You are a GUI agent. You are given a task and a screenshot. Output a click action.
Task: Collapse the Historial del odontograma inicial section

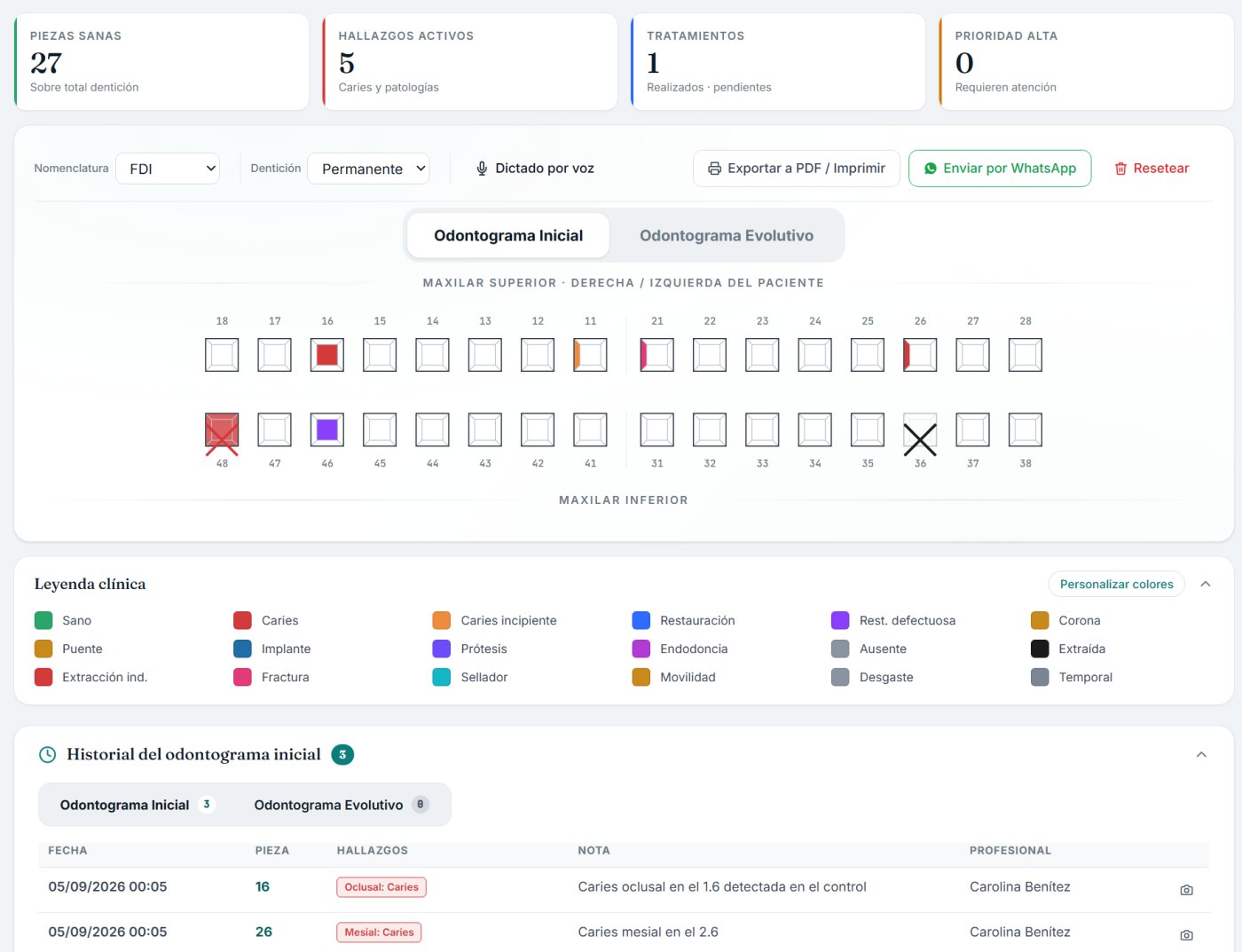[x=1201, y=754]
